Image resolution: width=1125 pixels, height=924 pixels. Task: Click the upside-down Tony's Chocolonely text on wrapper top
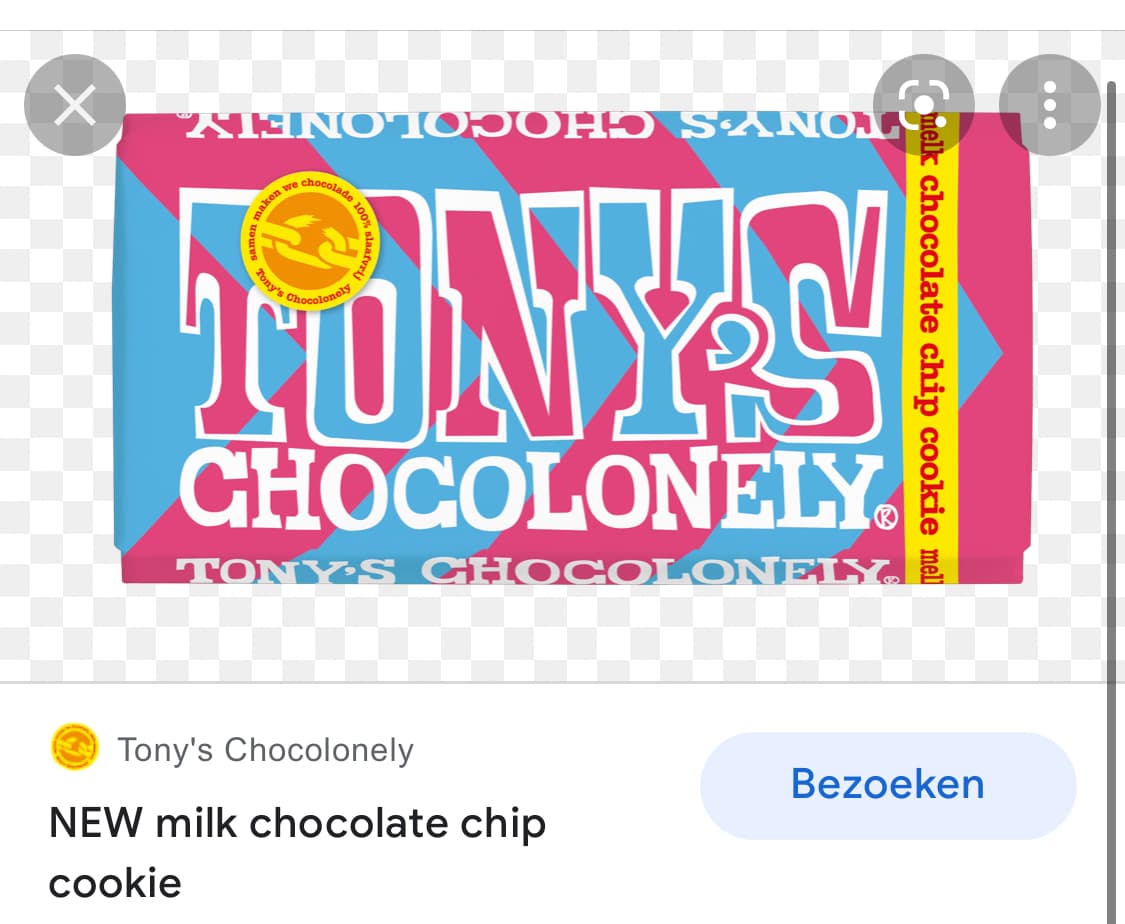(x=540, y=126)
